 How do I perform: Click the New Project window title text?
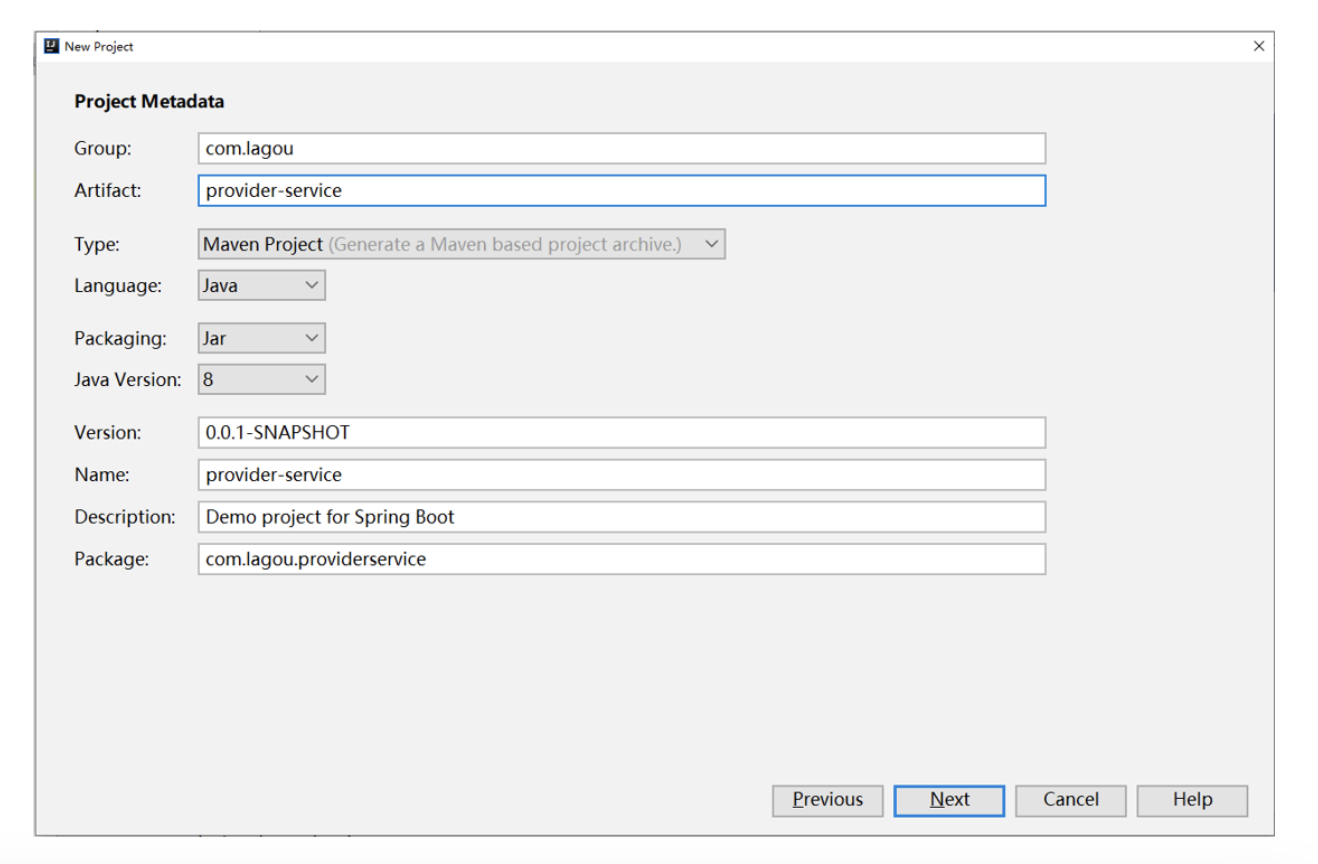99,47
